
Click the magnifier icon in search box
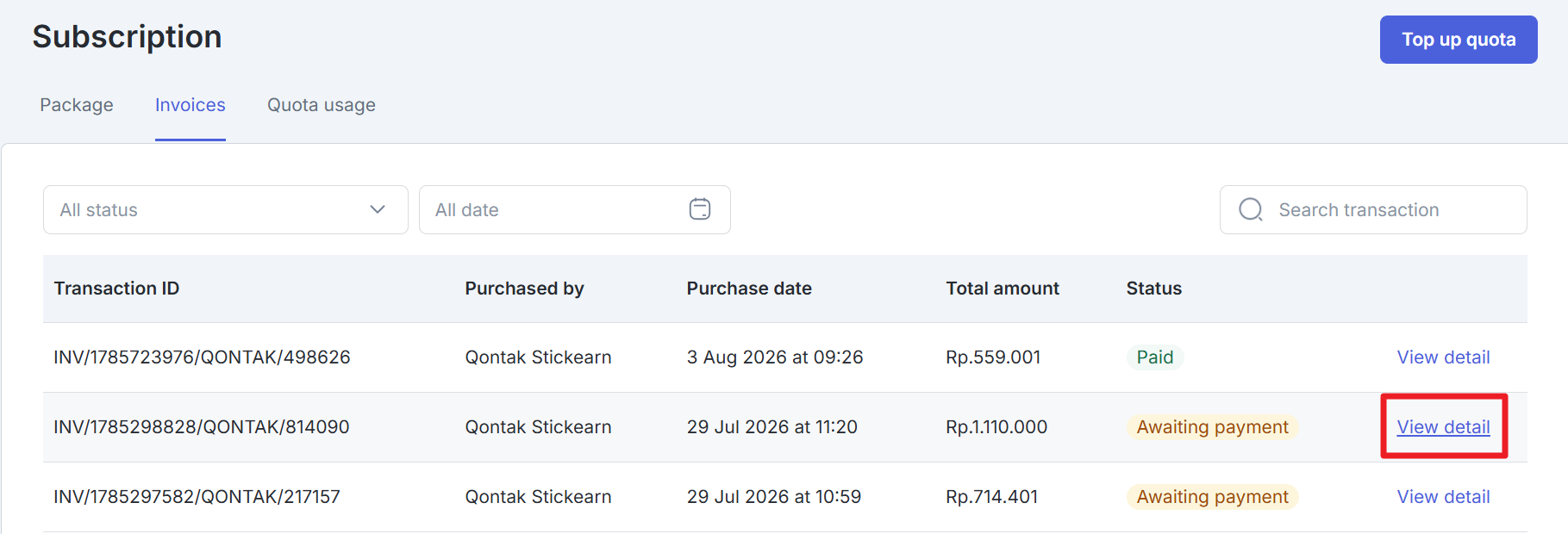pyautogui.click(x=1250, y=209)
